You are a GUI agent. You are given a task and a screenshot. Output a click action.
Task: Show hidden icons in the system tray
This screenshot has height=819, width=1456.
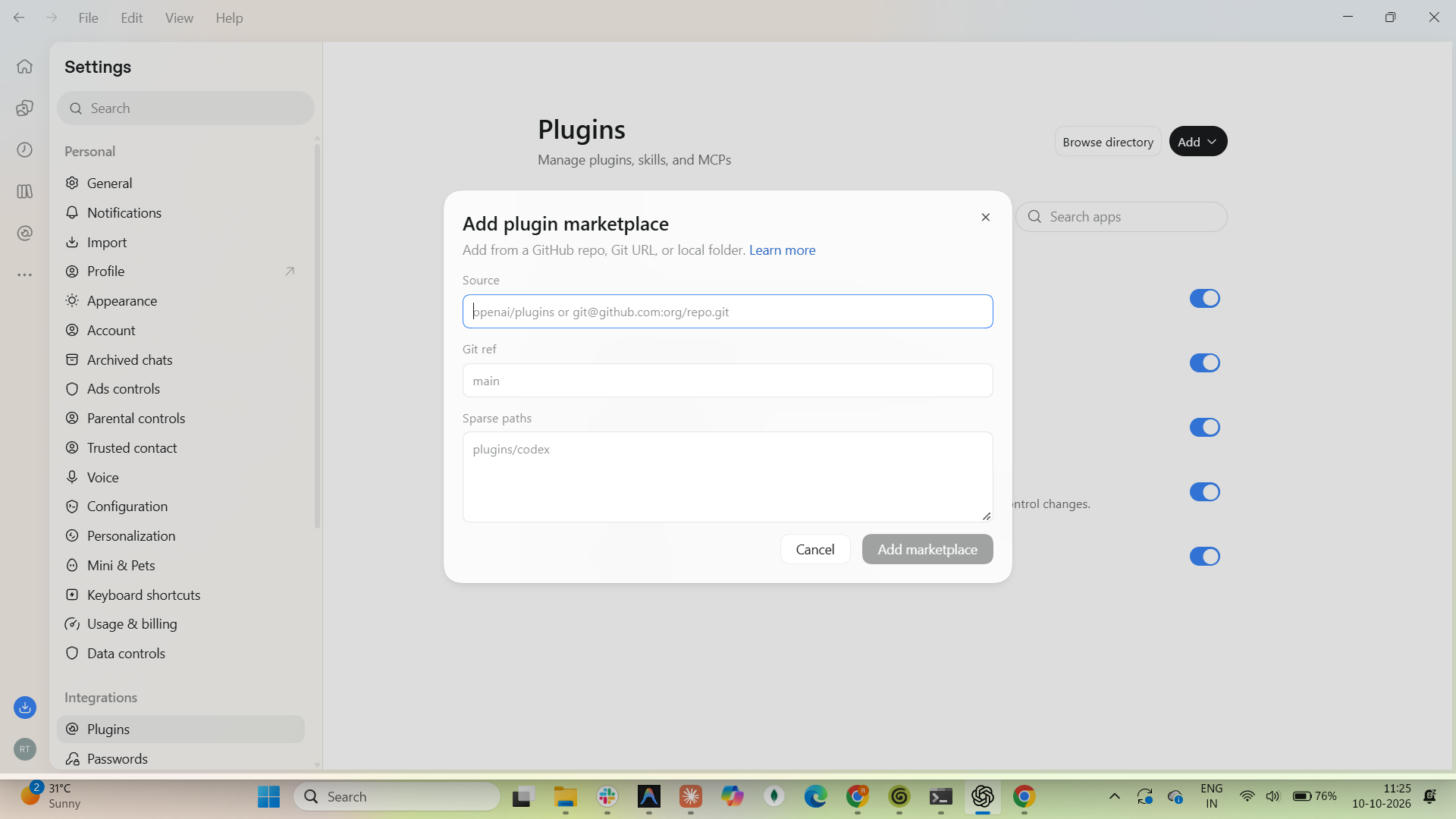pyautogui.click(x=1114, y=797)
